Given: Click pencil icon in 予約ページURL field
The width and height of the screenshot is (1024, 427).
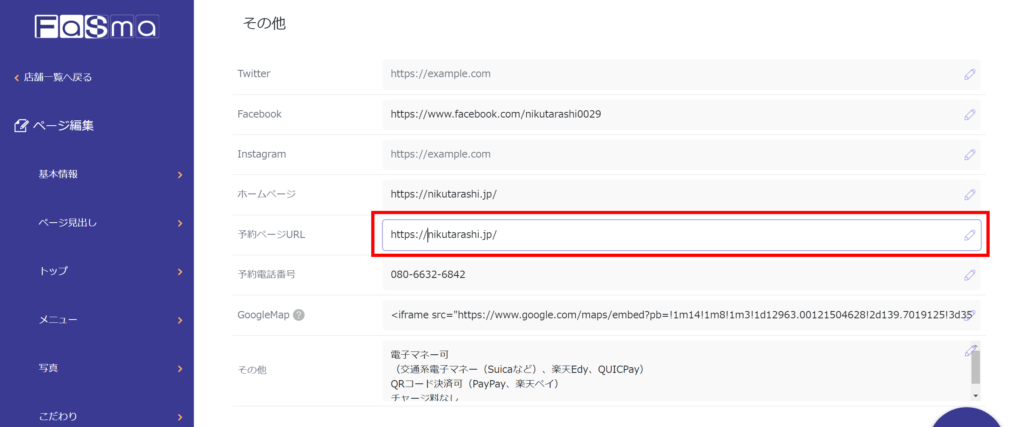Looking at the screenshot, I should [969, 235].
